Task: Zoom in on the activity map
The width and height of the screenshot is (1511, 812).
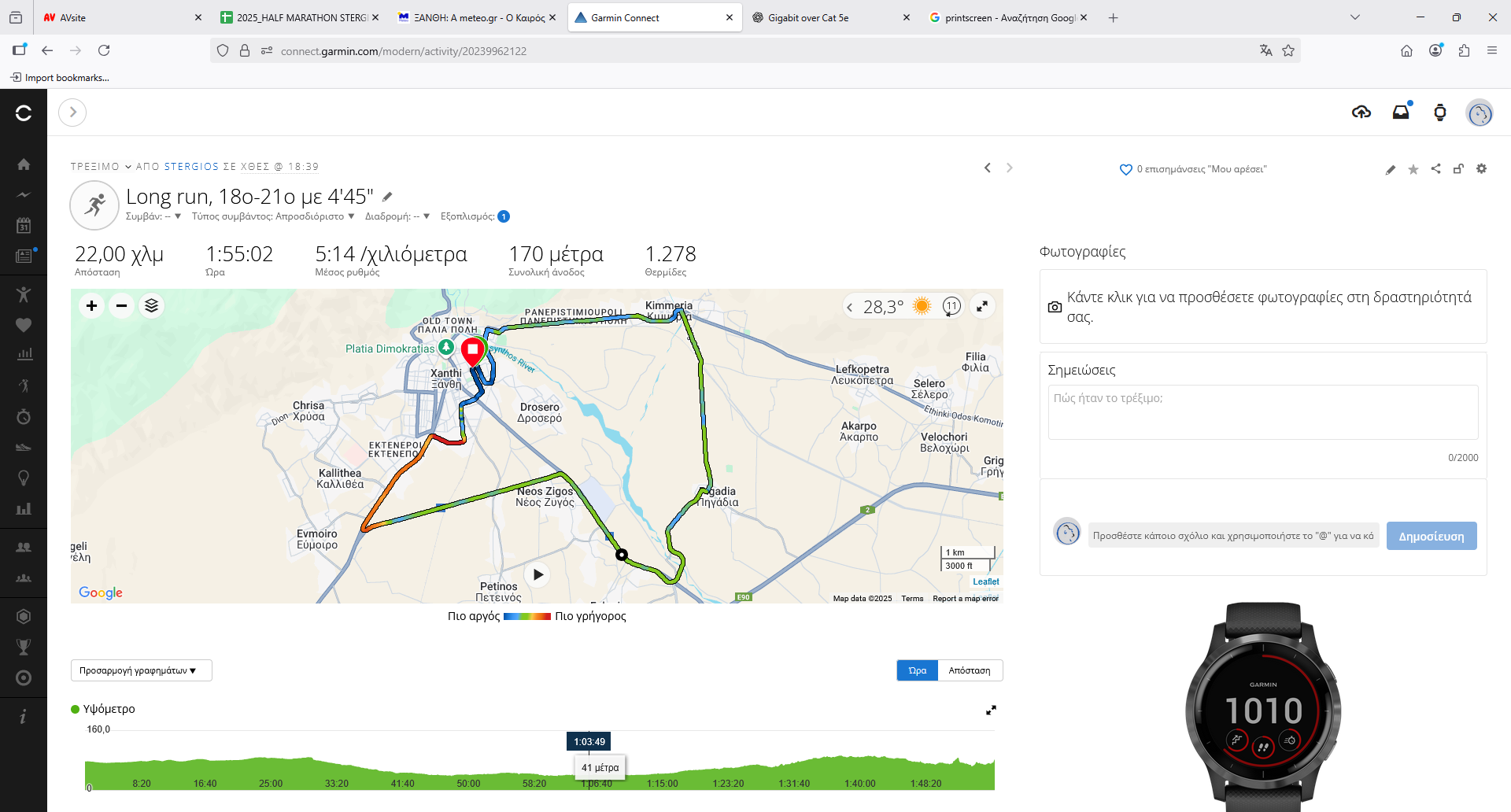Action: click(91, 305)
